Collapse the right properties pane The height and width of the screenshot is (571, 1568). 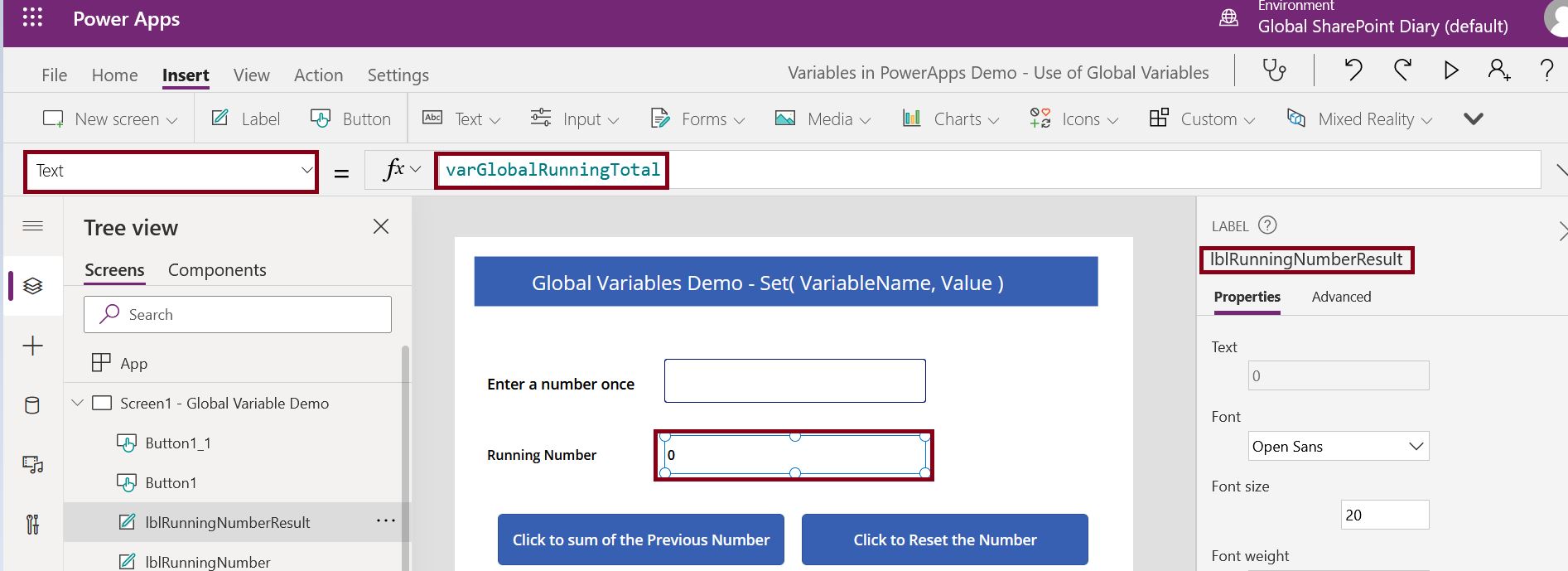pos(1561,230)
